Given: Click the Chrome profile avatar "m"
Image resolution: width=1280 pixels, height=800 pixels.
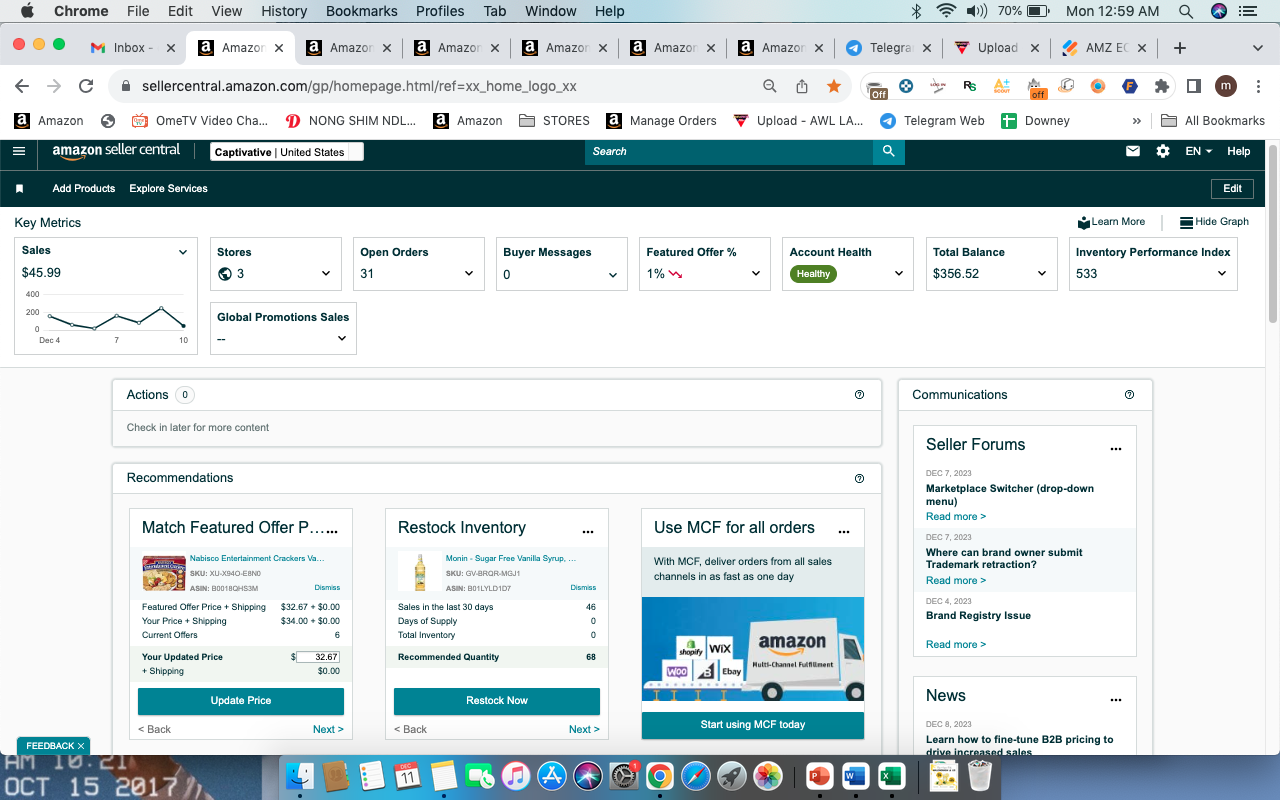Looking at the screenshot, I should coord(1226,86).
